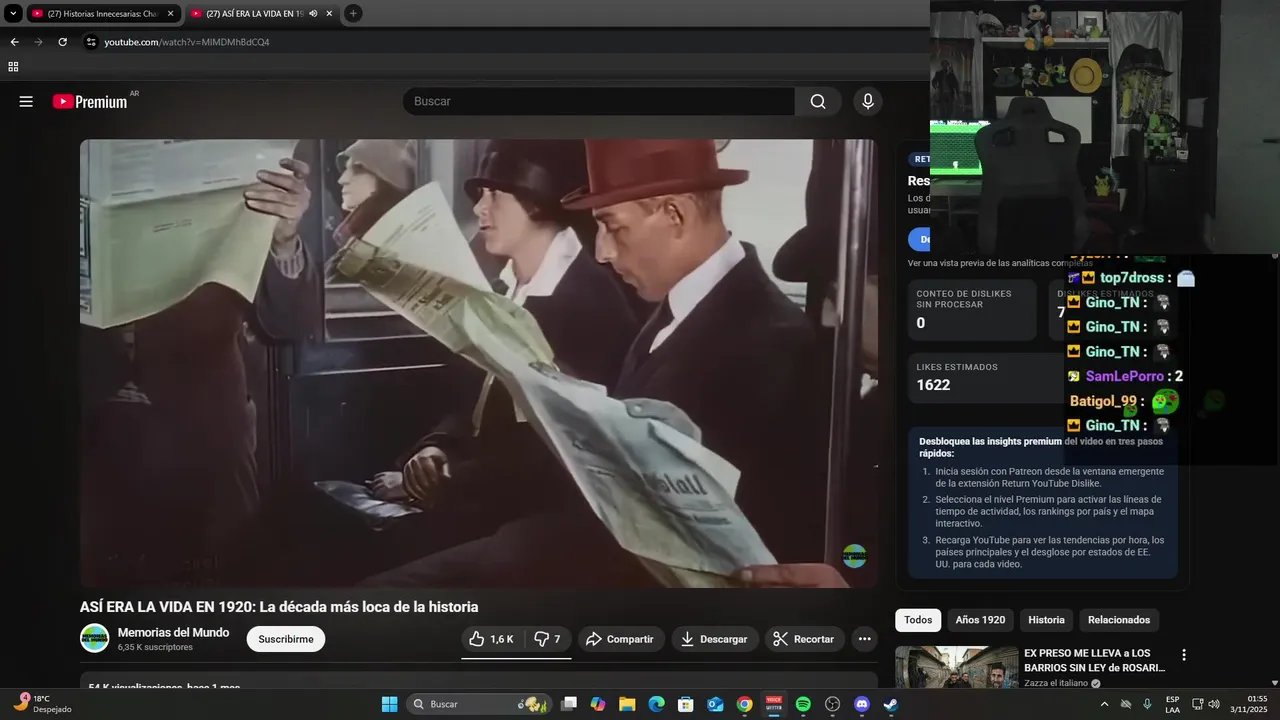Select the Relacionados filter chip
The height and width of the screenshot is (720, 1280).
[x=1119, y=620]
